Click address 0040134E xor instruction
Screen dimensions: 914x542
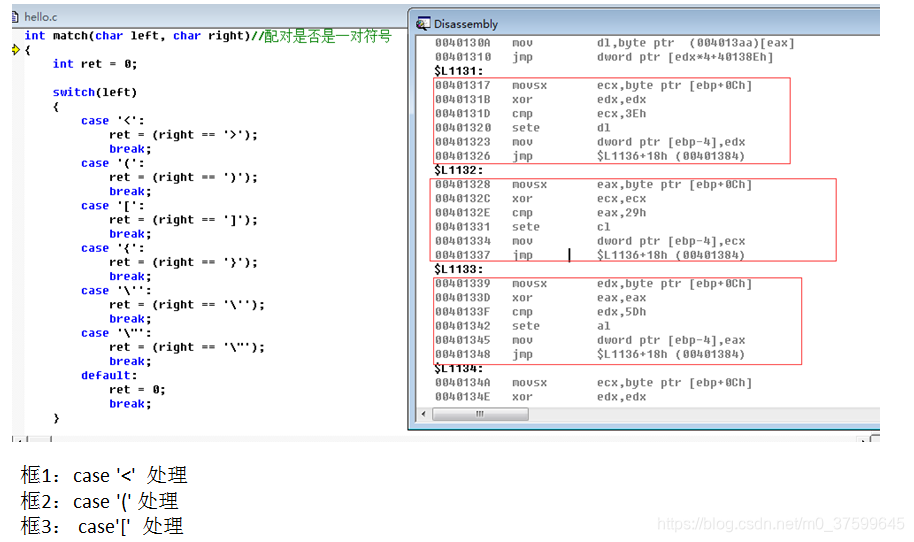(540, 397)
